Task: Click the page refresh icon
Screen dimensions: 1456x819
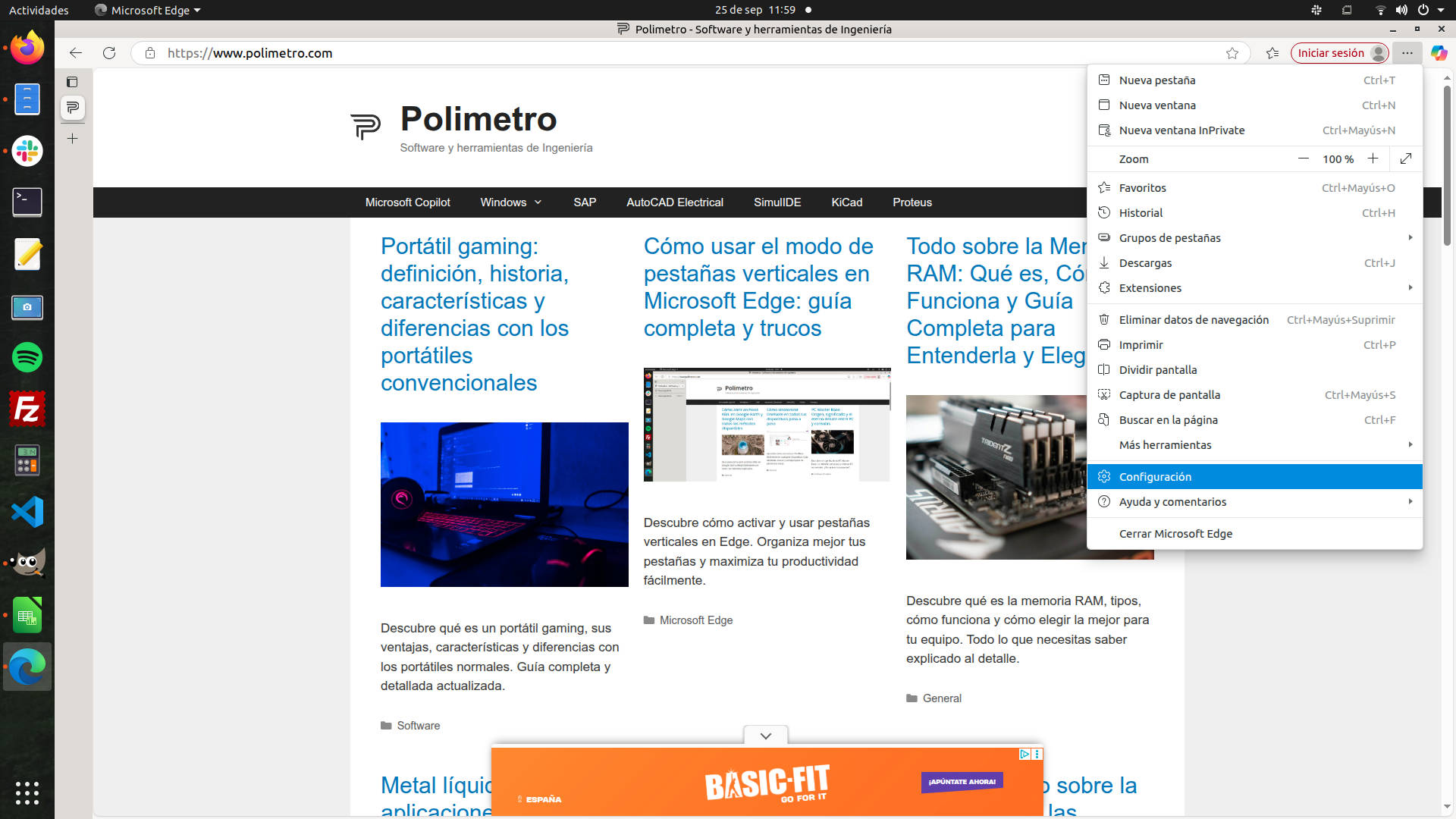Action: click(109, 53)
